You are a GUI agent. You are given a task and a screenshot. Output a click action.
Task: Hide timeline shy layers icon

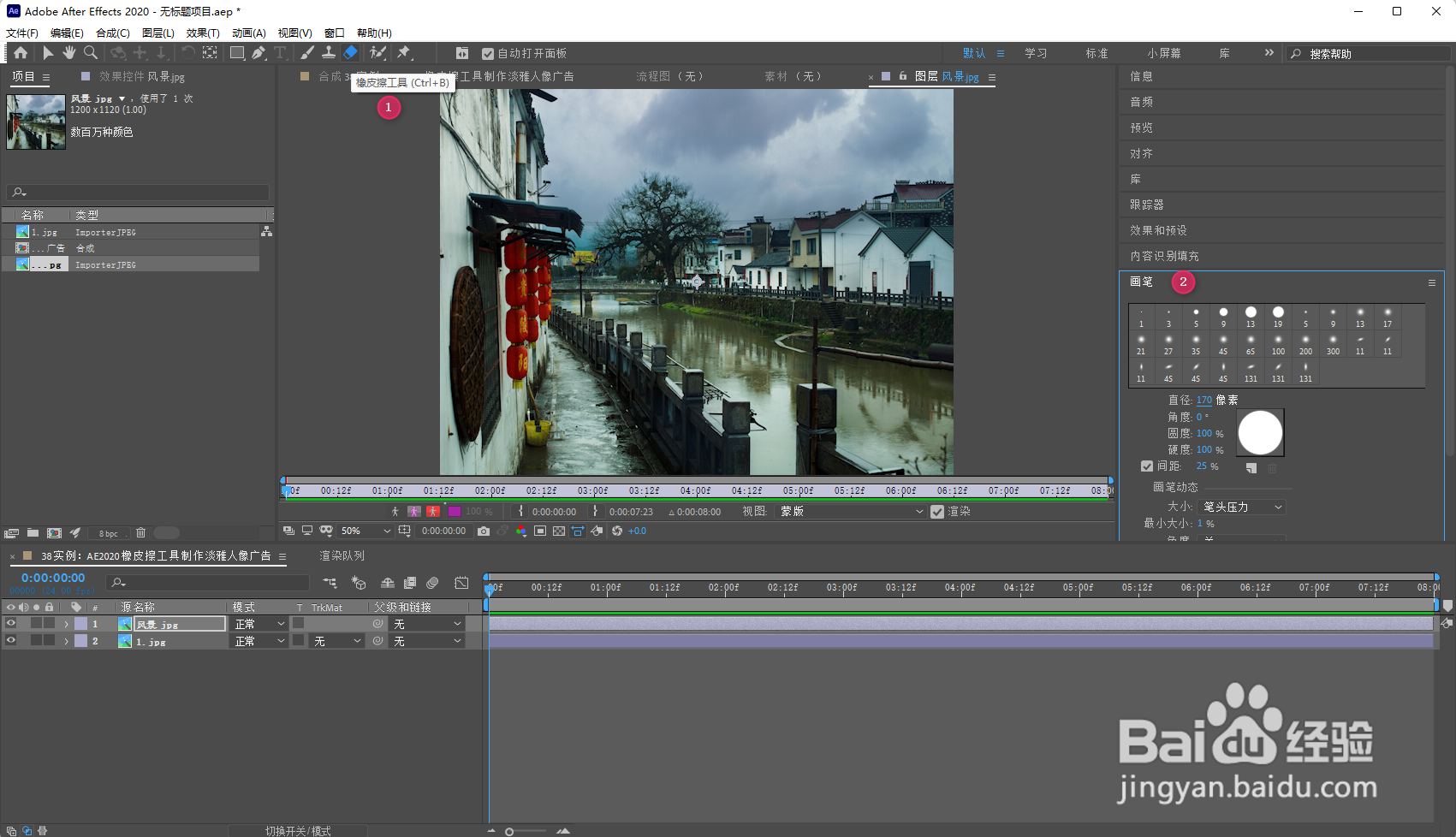click(x=388, y=583)
